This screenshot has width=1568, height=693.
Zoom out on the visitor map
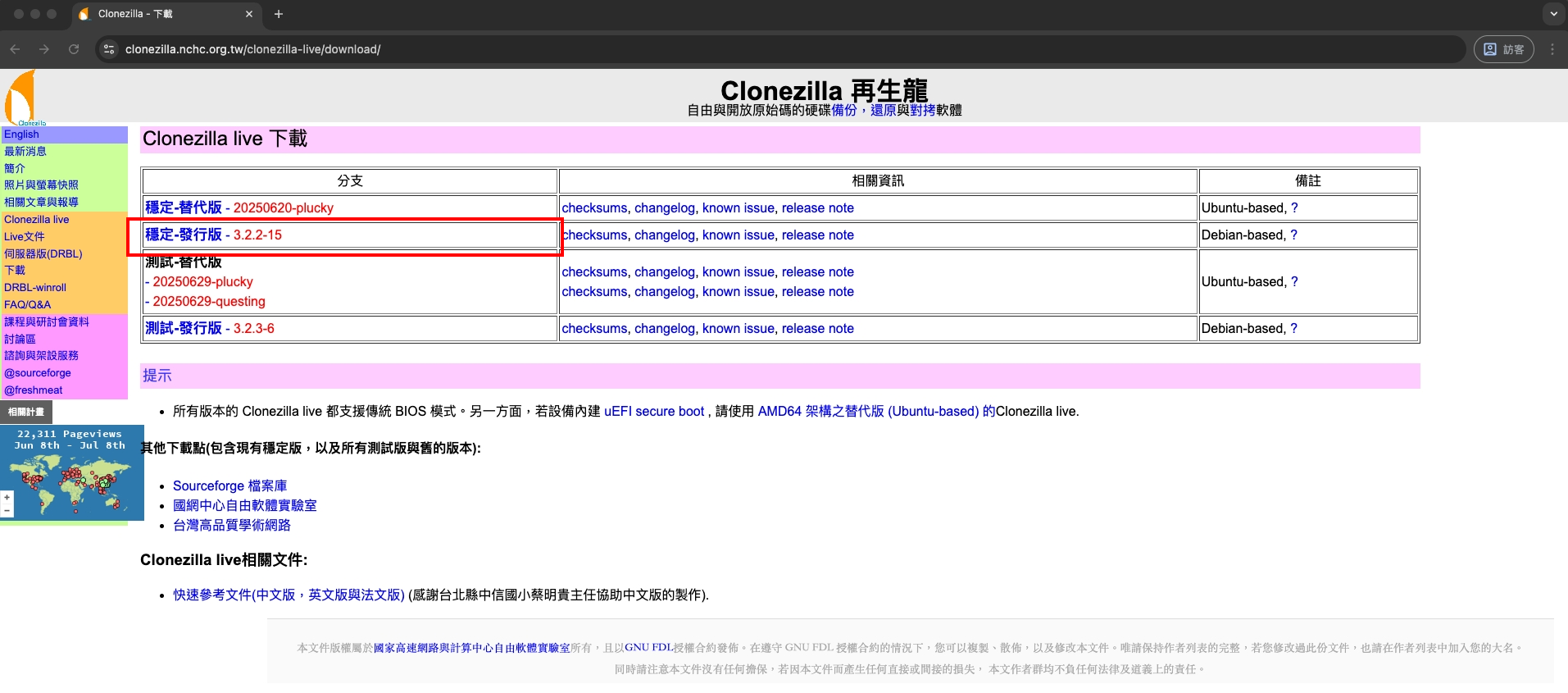coord(7,510)
